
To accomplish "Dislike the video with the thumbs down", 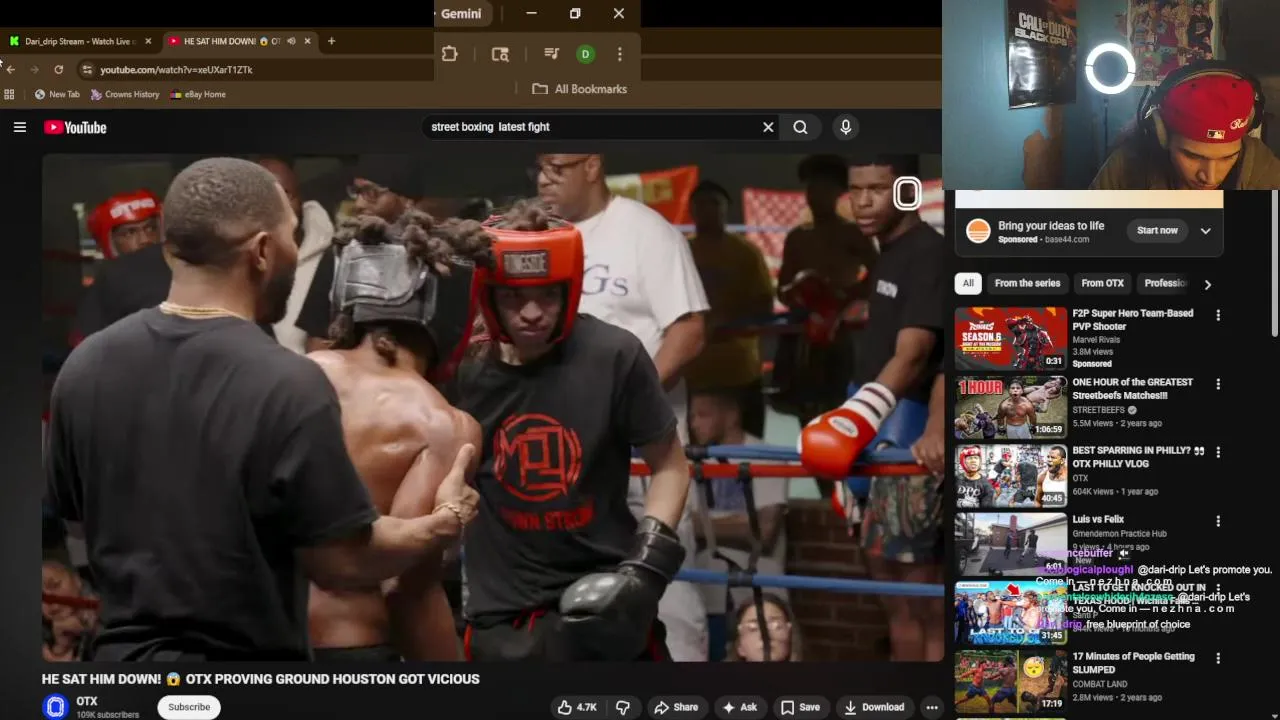I will (x=623, y=707).
